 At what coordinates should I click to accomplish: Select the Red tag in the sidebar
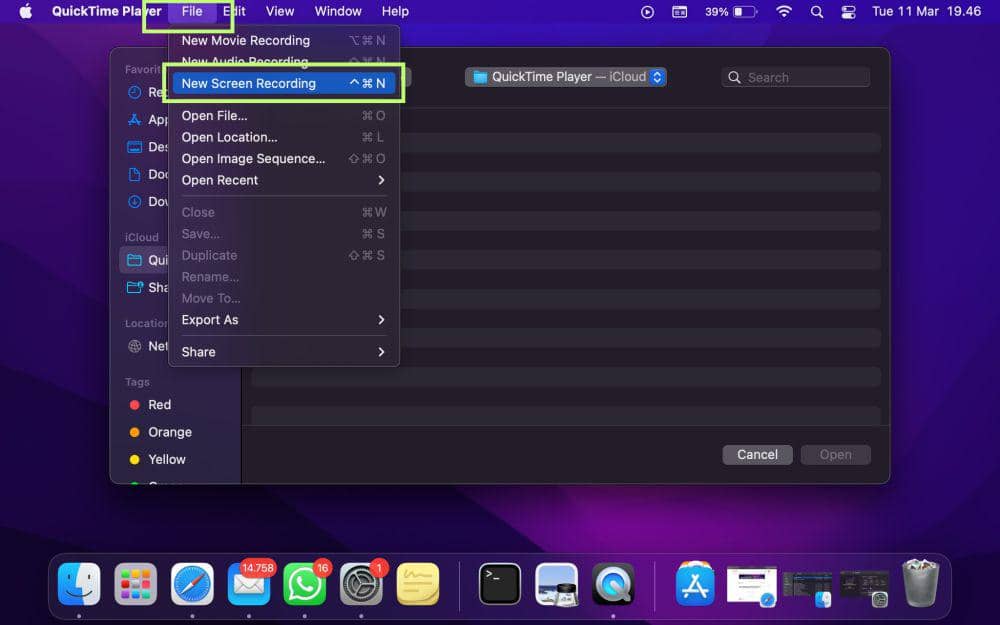point(158,404)
